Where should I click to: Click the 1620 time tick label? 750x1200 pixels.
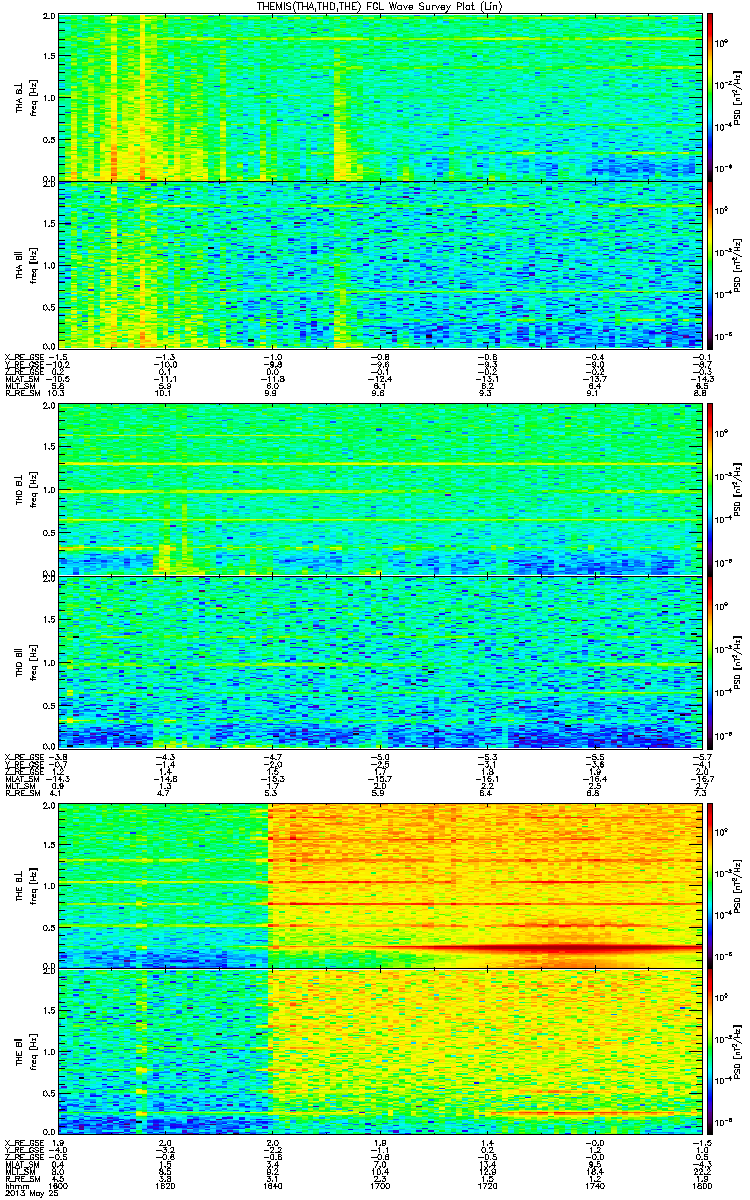[x=166, y=1186]
